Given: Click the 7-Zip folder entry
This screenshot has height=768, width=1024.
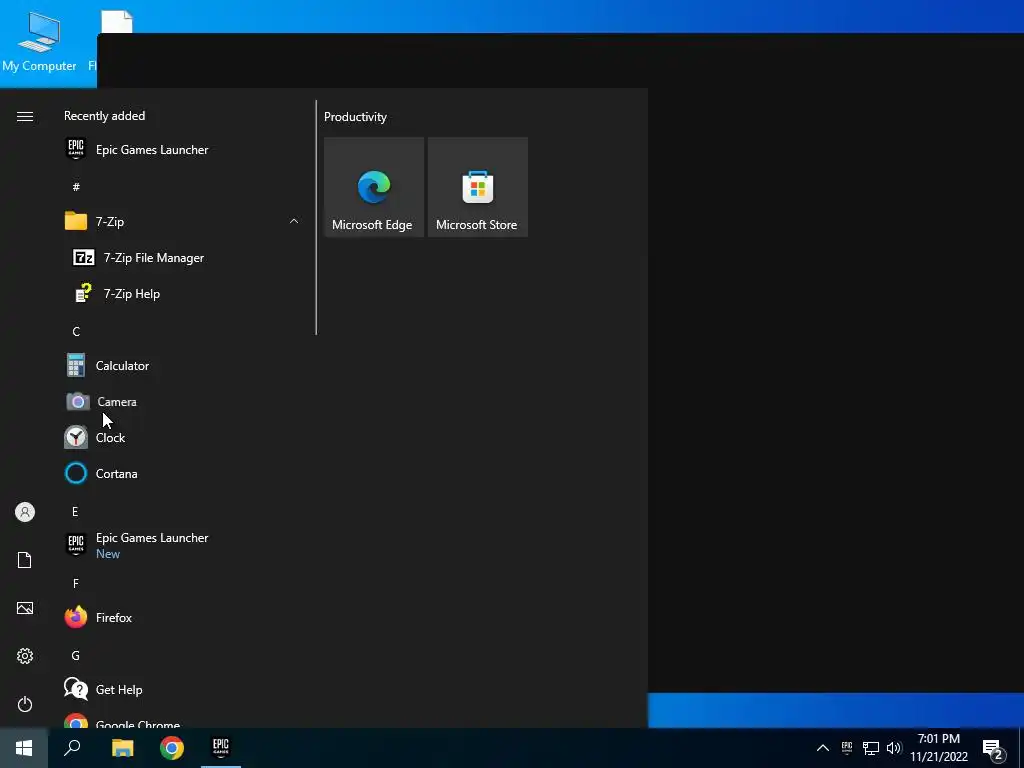Looking at the screenshot, I should pos(183,221).
